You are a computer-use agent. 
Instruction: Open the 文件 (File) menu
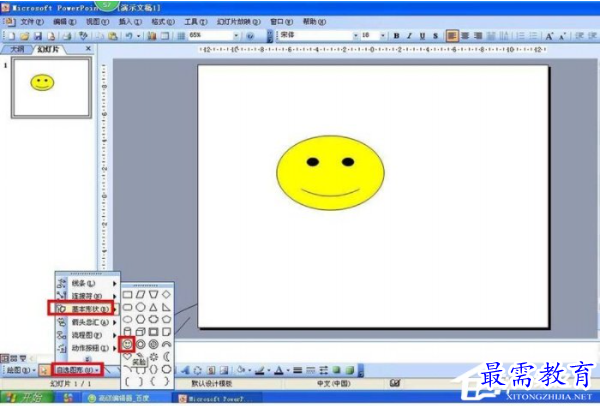32,22
